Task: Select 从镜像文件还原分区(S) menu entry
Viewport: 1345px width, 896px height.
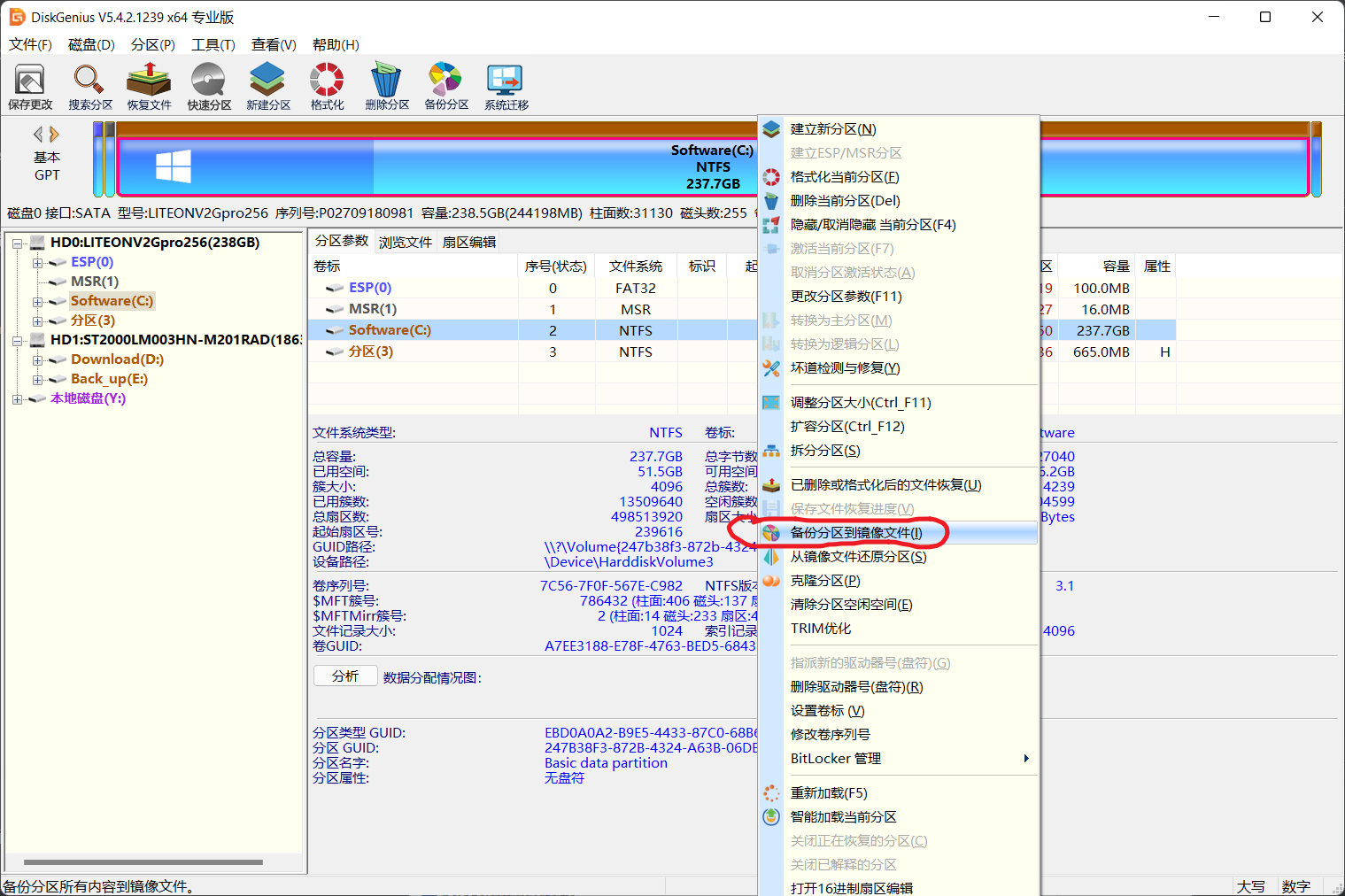Action: click(x=898, y=557)
